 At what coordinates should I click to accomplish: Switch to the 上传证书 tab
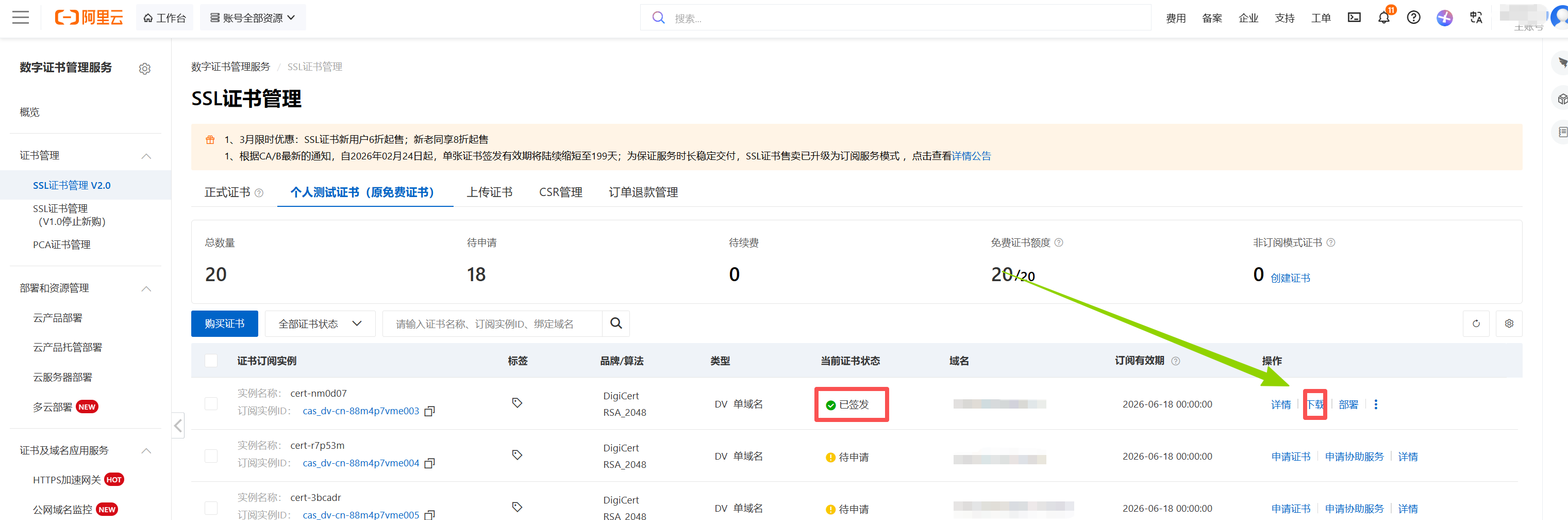coord(489,192)
